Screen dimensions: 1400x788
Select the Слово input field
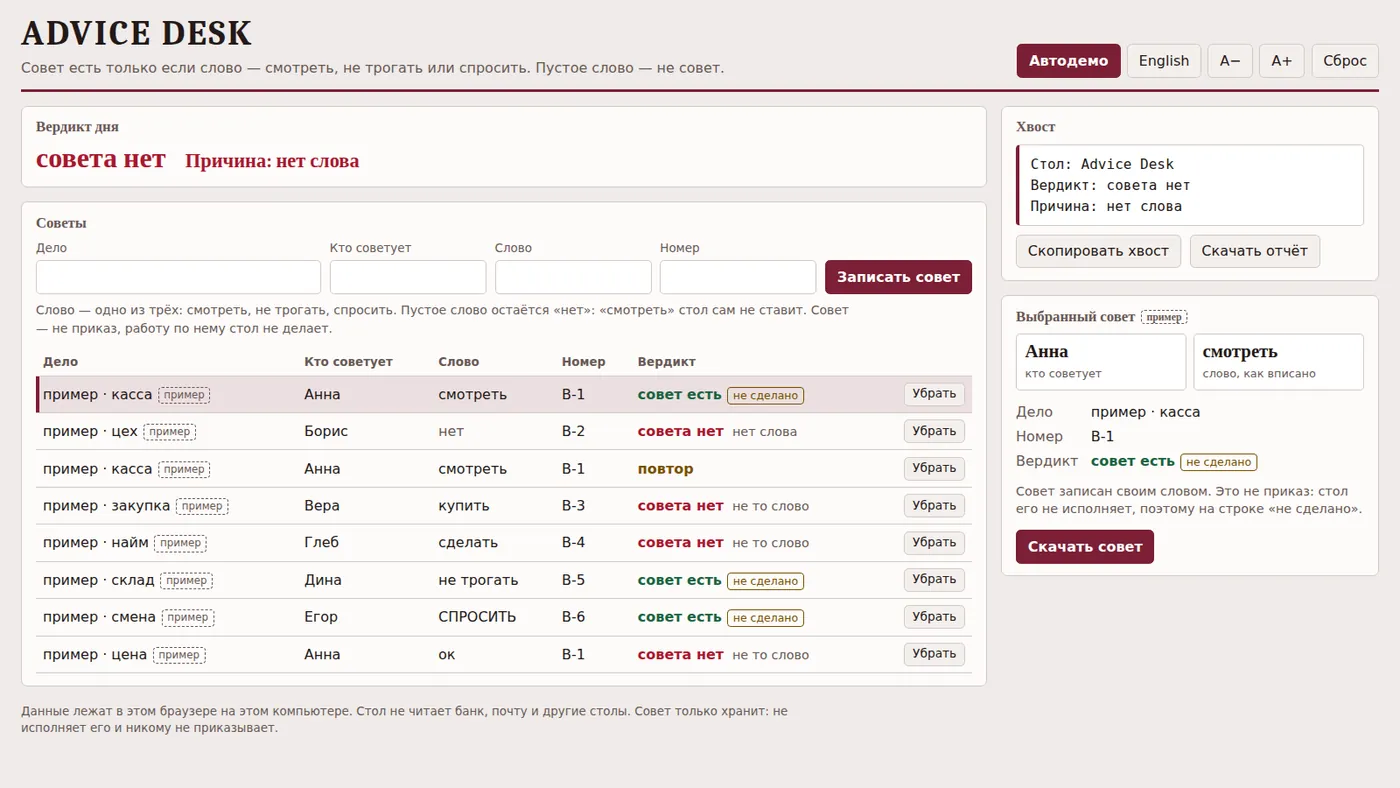click(573, 277)
